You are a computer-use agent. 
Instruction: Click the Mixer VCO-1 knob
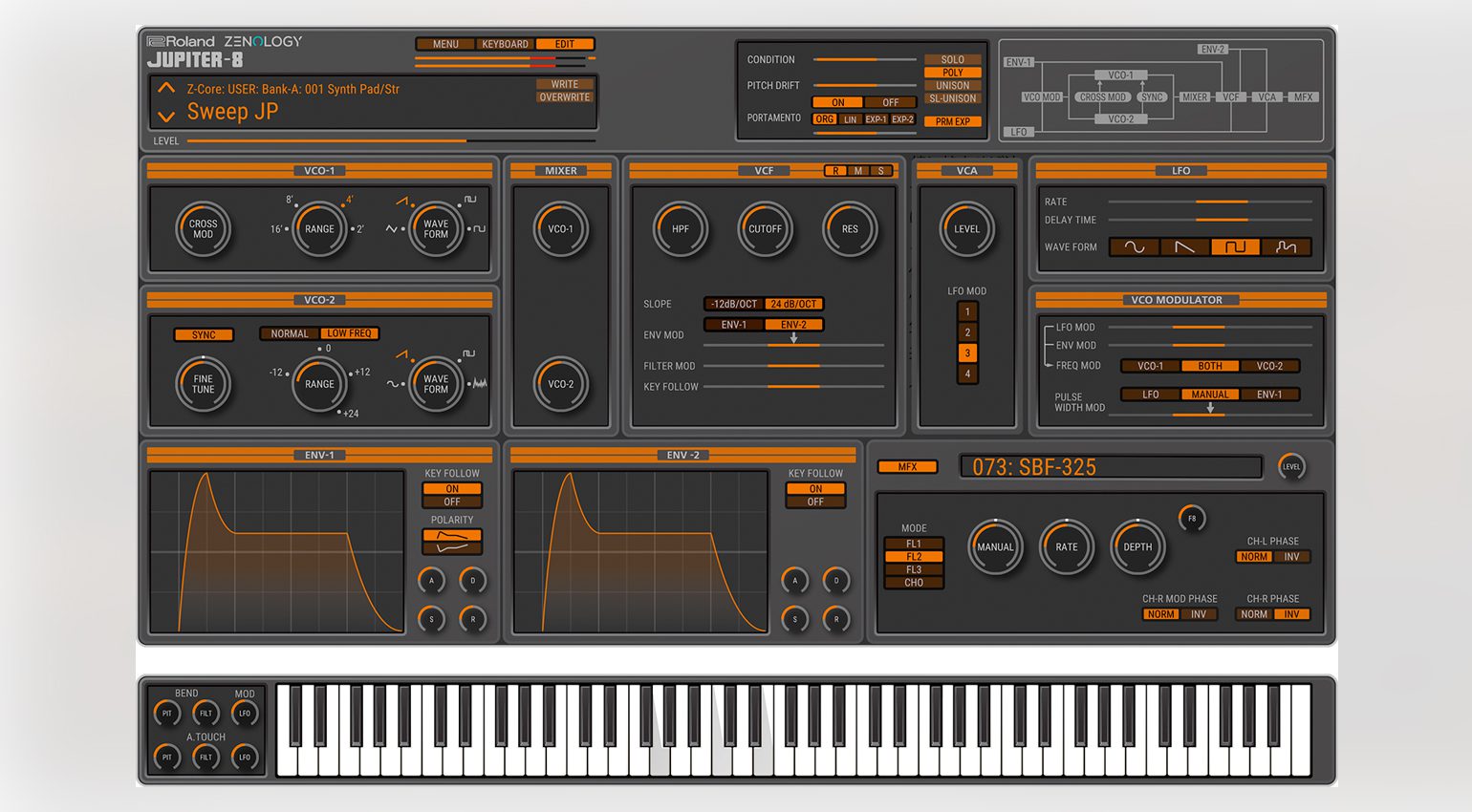[x=561, y=229]
